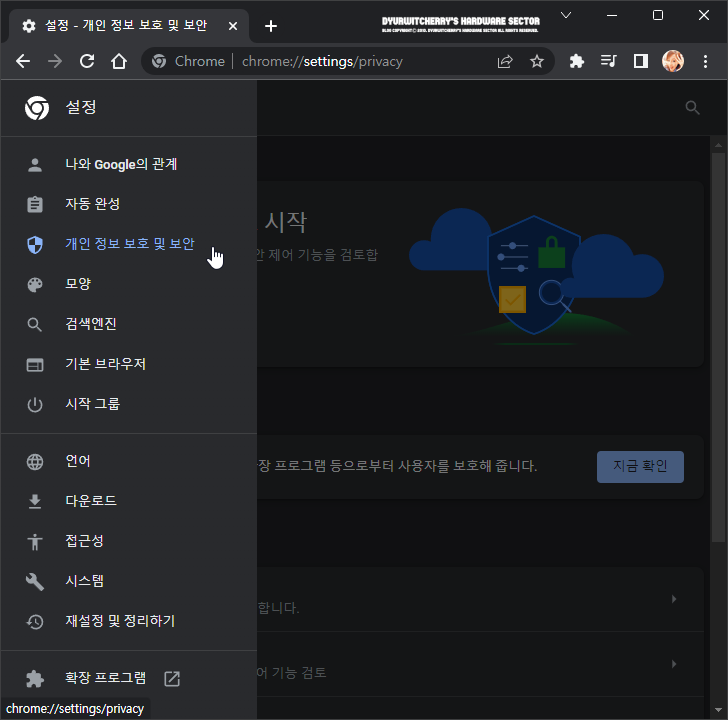Click the scrollbar down arrow
The image size is (728, 720).
point(718,710)
